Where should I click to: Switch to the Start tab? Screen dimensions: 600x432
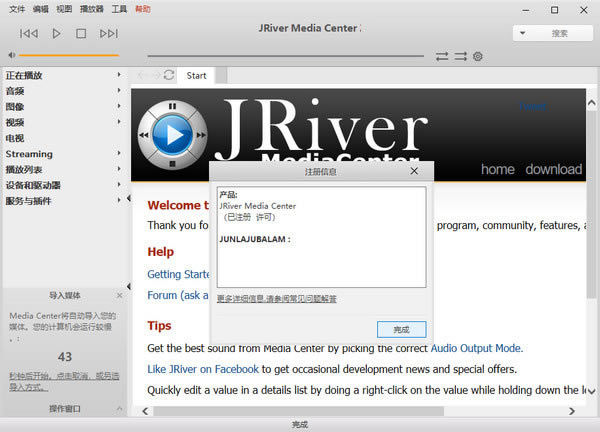[197, 75]
